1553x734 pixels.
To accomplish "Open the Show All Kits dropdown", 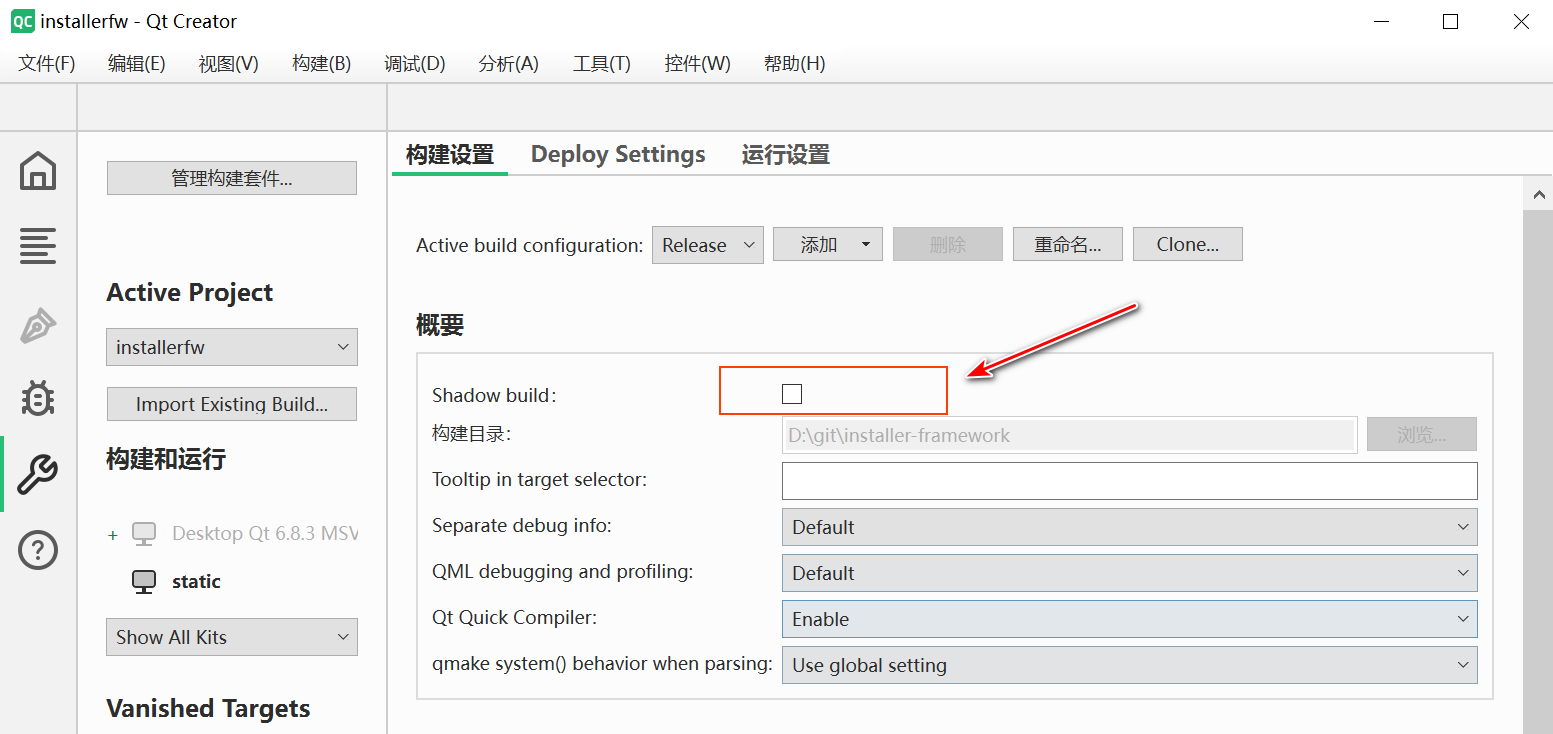I will pyautogui.click(x=231, y=637).
